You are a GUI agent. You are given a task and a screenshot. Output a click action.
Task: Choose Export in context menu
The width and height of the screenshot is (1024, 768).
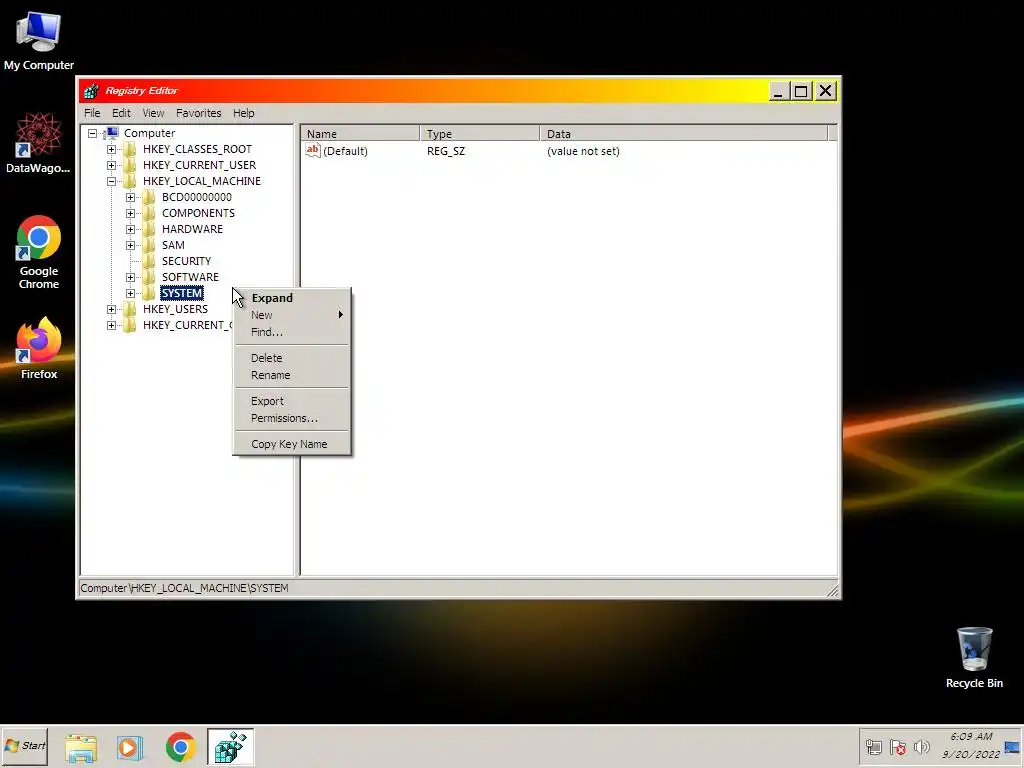(x=292, y=401)
